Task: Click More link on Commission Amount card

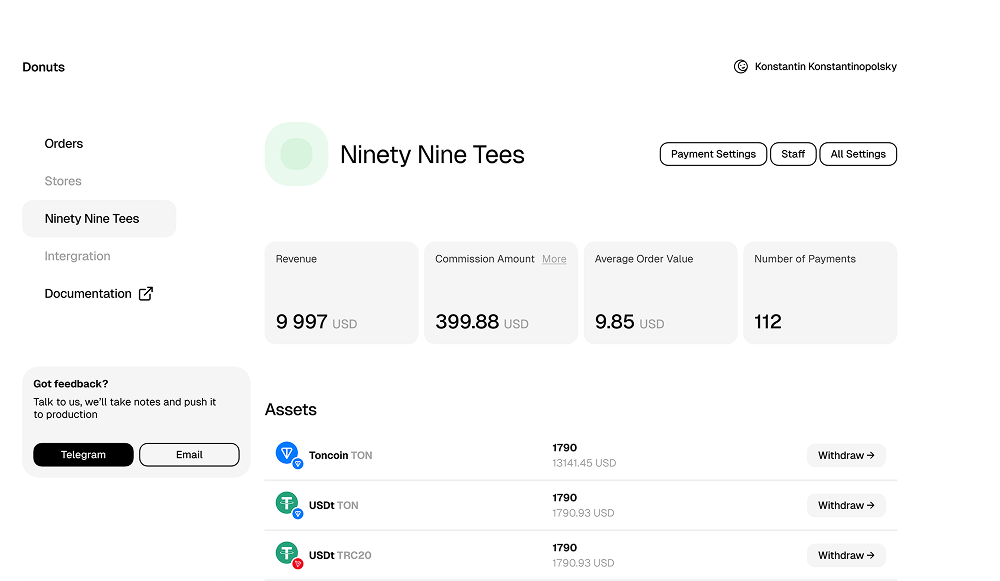Action: (554, 259)
